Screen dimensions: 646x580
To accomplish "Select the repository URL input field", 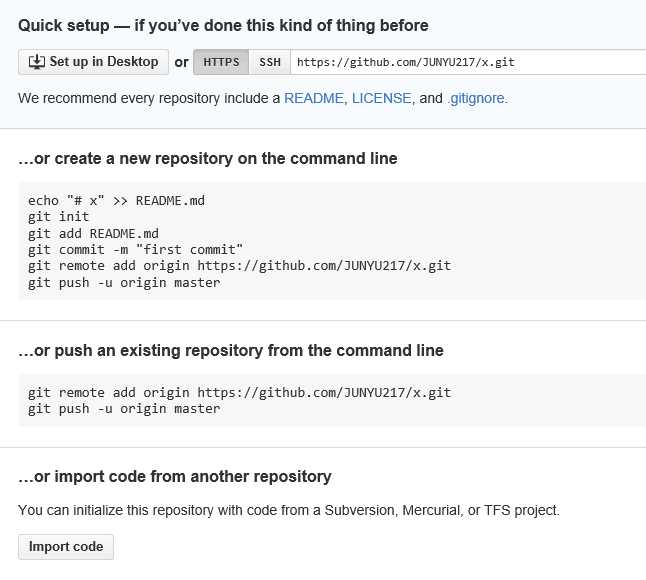I will point(468,62).
